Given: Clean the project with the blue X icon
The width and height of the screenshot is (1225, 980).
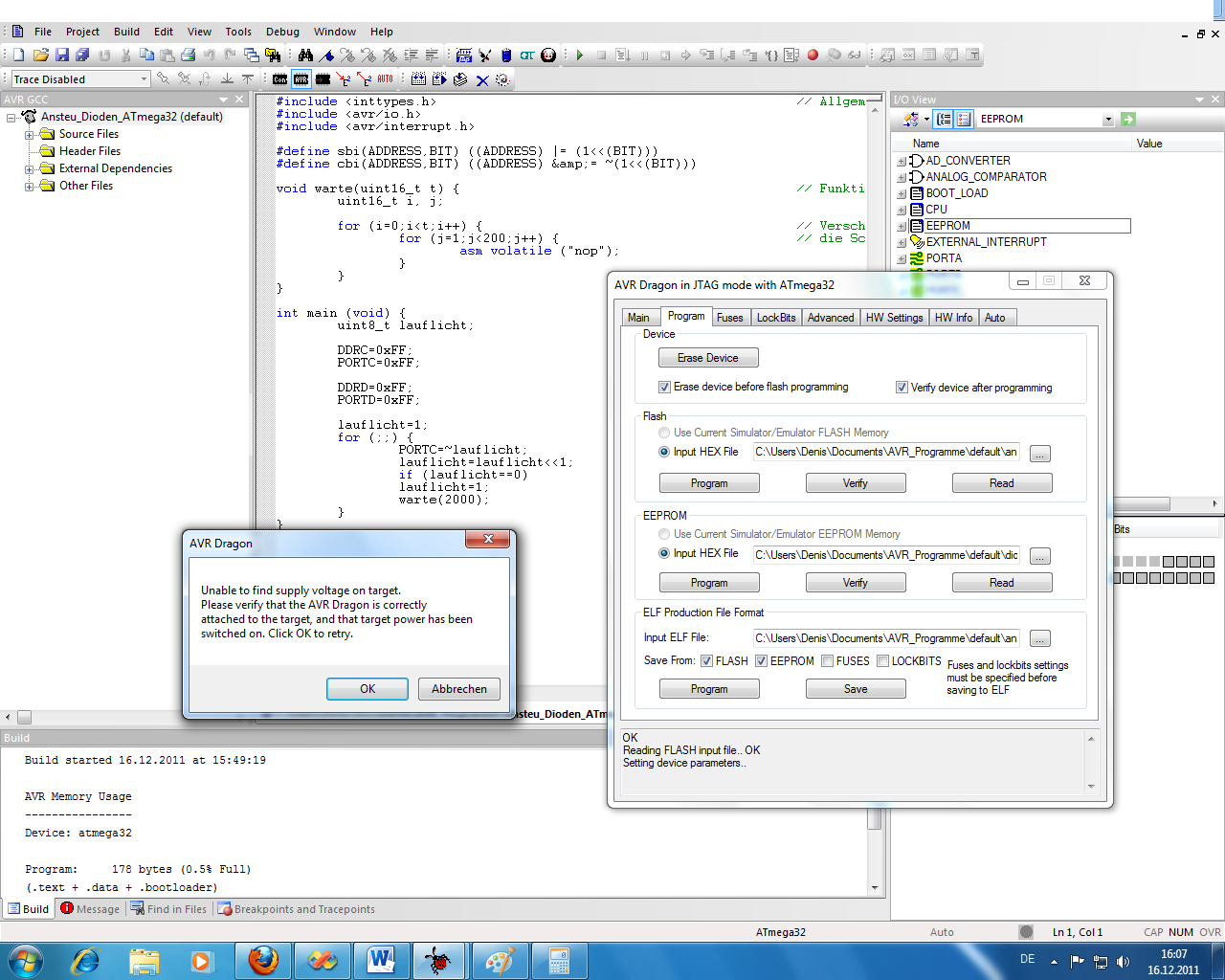Looking at the screenshot, I should 482,79.
